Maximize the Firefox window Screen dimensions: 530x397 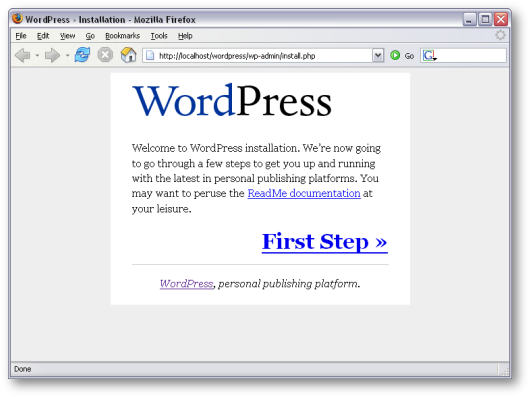click(x=485, y=19)
